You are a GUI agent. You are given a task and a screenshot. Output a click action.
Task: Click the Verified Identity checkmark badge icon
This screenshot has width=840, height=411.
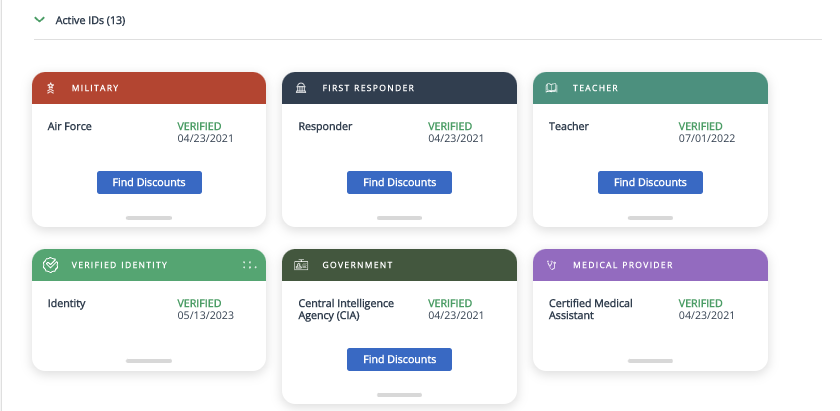(x=50, y=265)
